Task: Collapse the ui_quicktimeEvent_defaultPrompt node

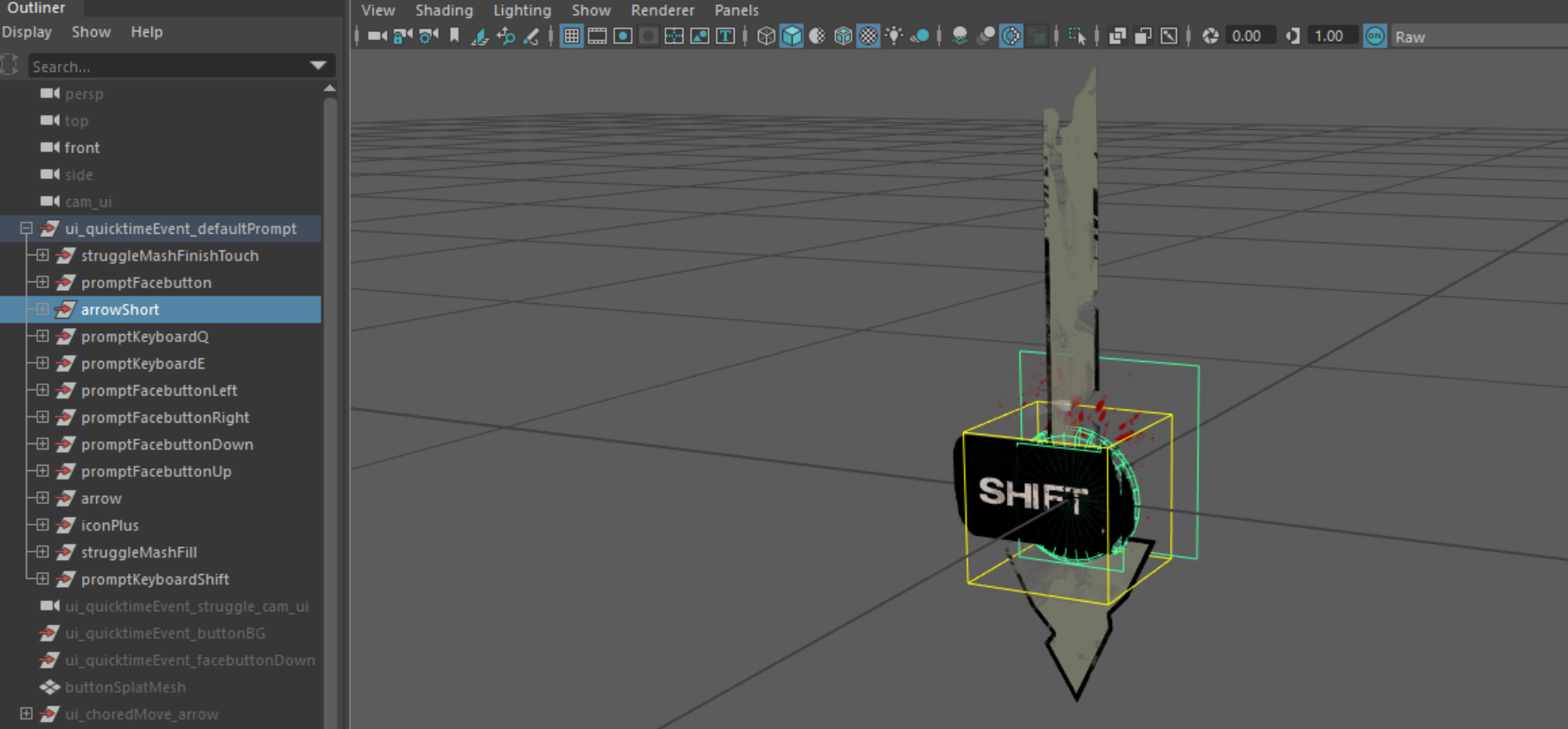Action: point(26,229)
